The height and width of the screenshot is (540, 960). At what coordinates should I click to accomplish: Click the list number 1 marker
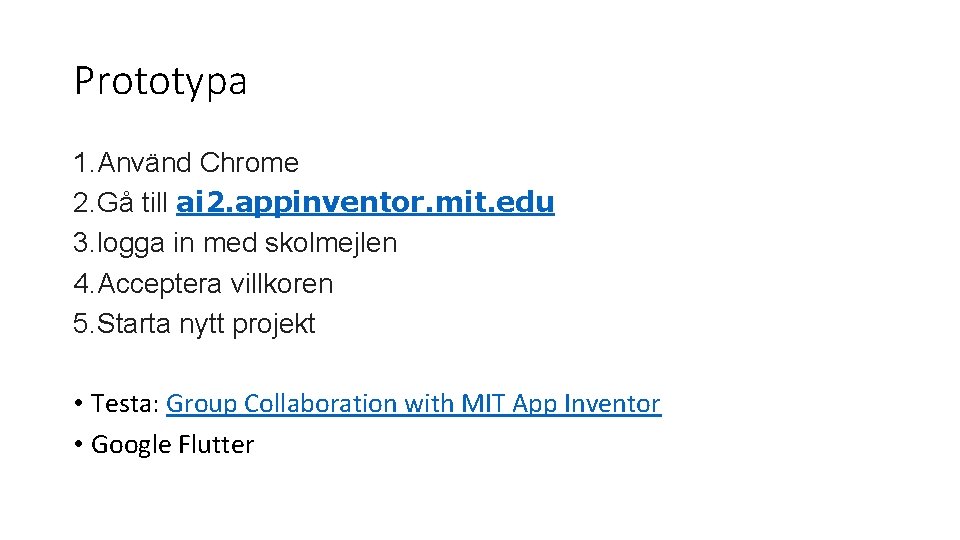[80, 163]
